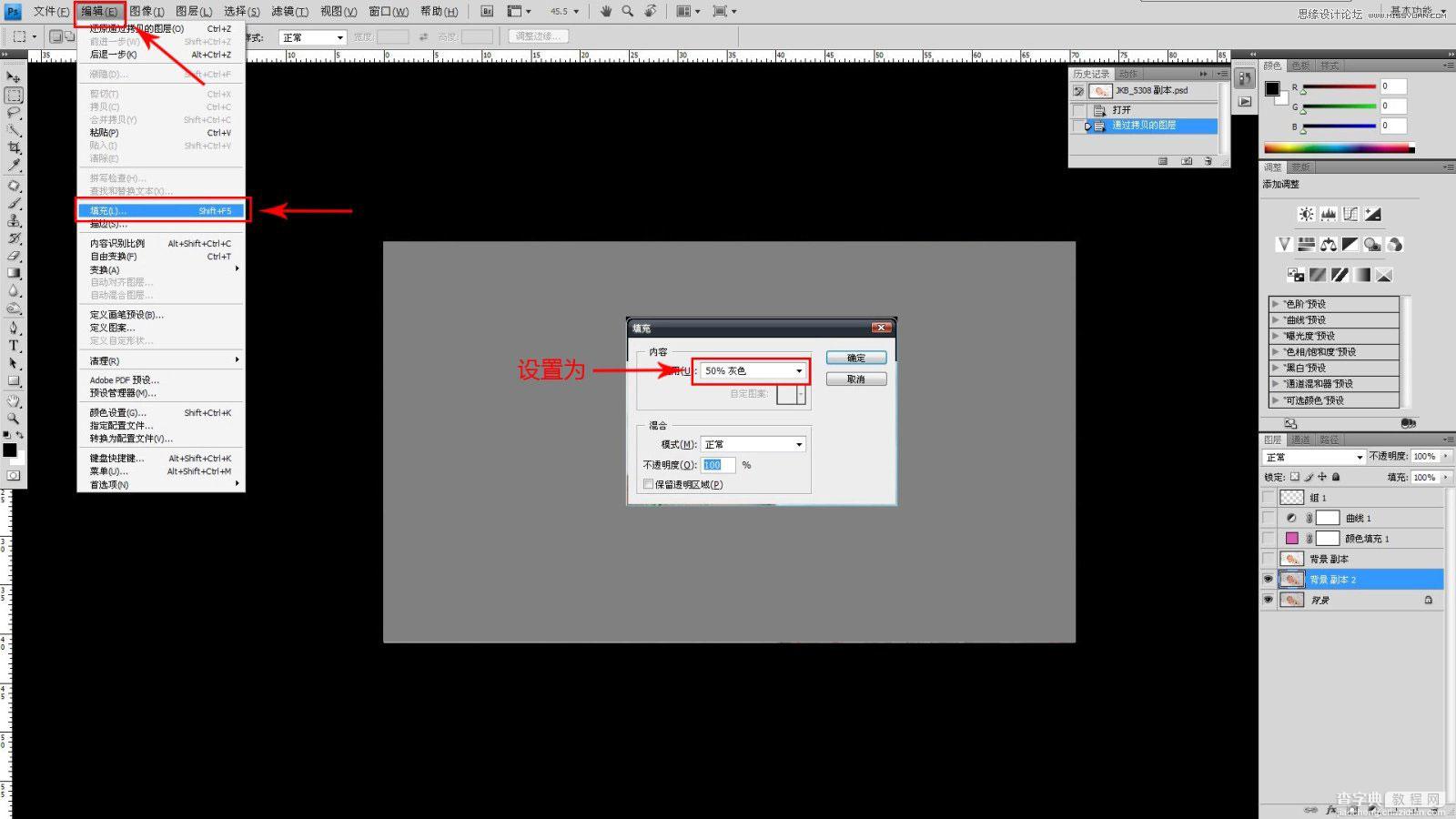
Task: Switch to the 色板 tab
Action: (x=1301, y=66)
